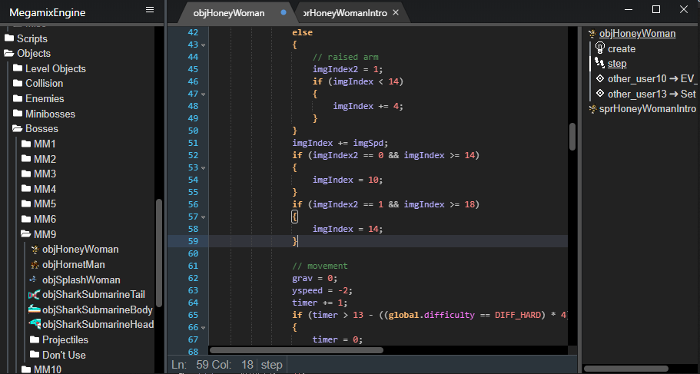The image size is (700, 374).
Task: Click the open MM9 folder icon
Action: tap(26, 234)
